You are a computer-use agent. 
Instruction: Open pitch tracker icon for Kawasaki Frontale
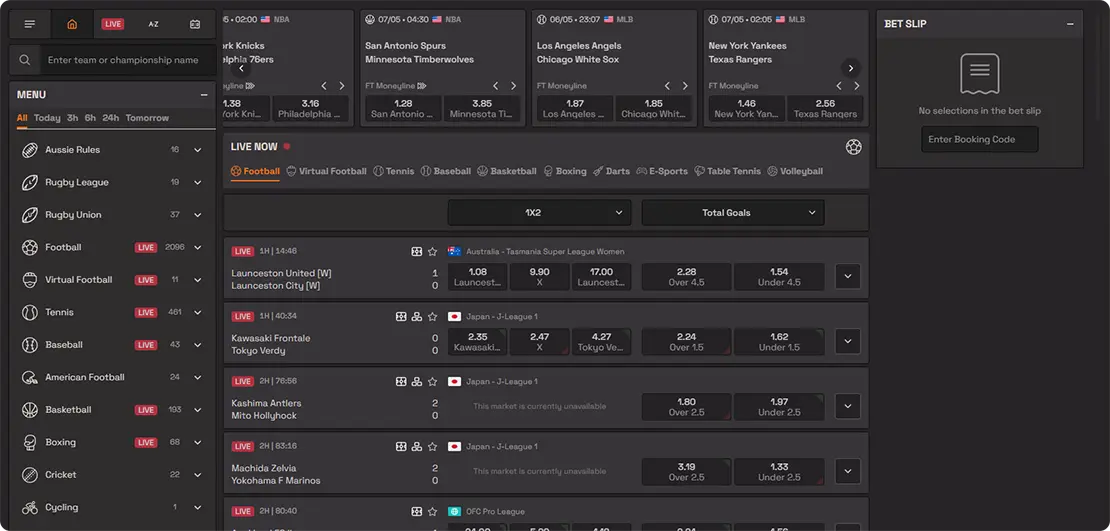(401, 316)
